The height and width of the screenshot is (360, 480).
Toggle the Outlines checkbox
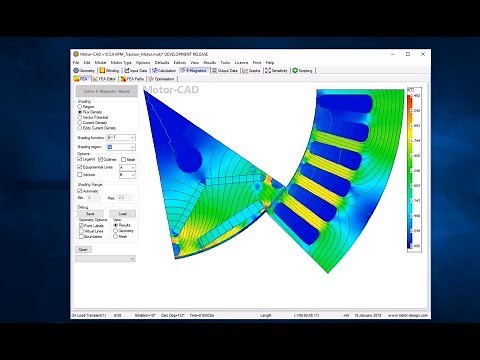101,159
